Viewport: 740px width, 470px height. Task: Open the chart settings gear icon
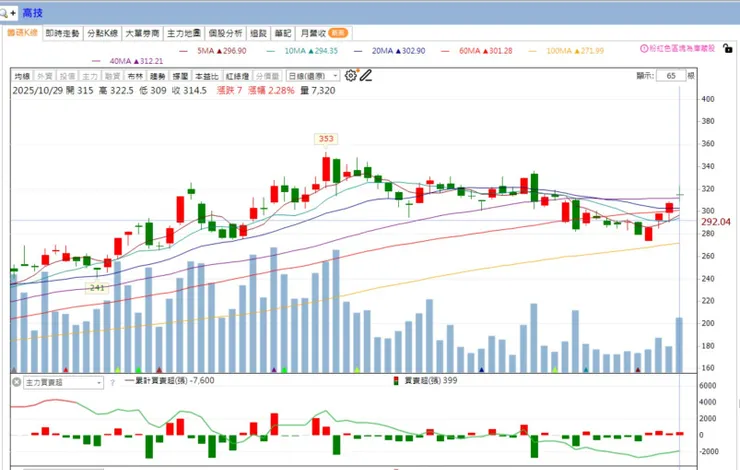[x=351, y=76]
